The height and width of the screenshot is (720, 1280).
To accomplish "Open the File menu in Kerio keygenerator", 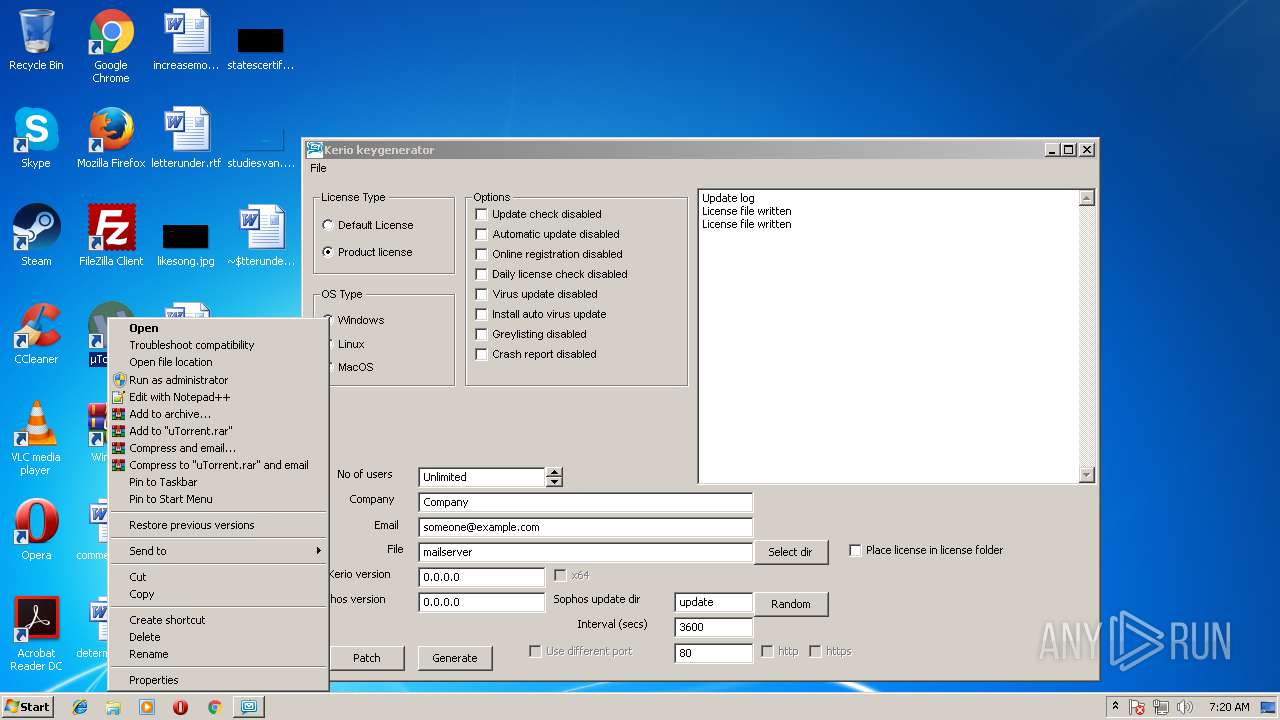I will point(318,168).
